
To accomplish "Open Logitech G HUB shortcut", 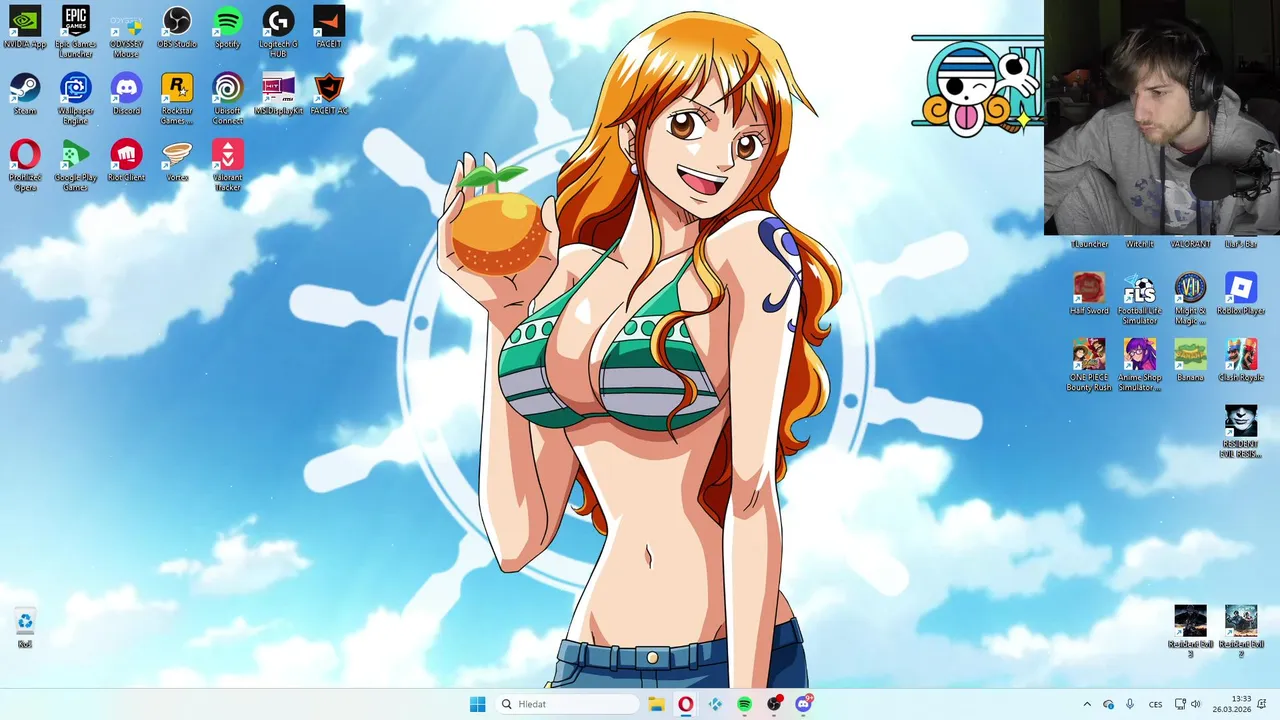I will point(278,31).
